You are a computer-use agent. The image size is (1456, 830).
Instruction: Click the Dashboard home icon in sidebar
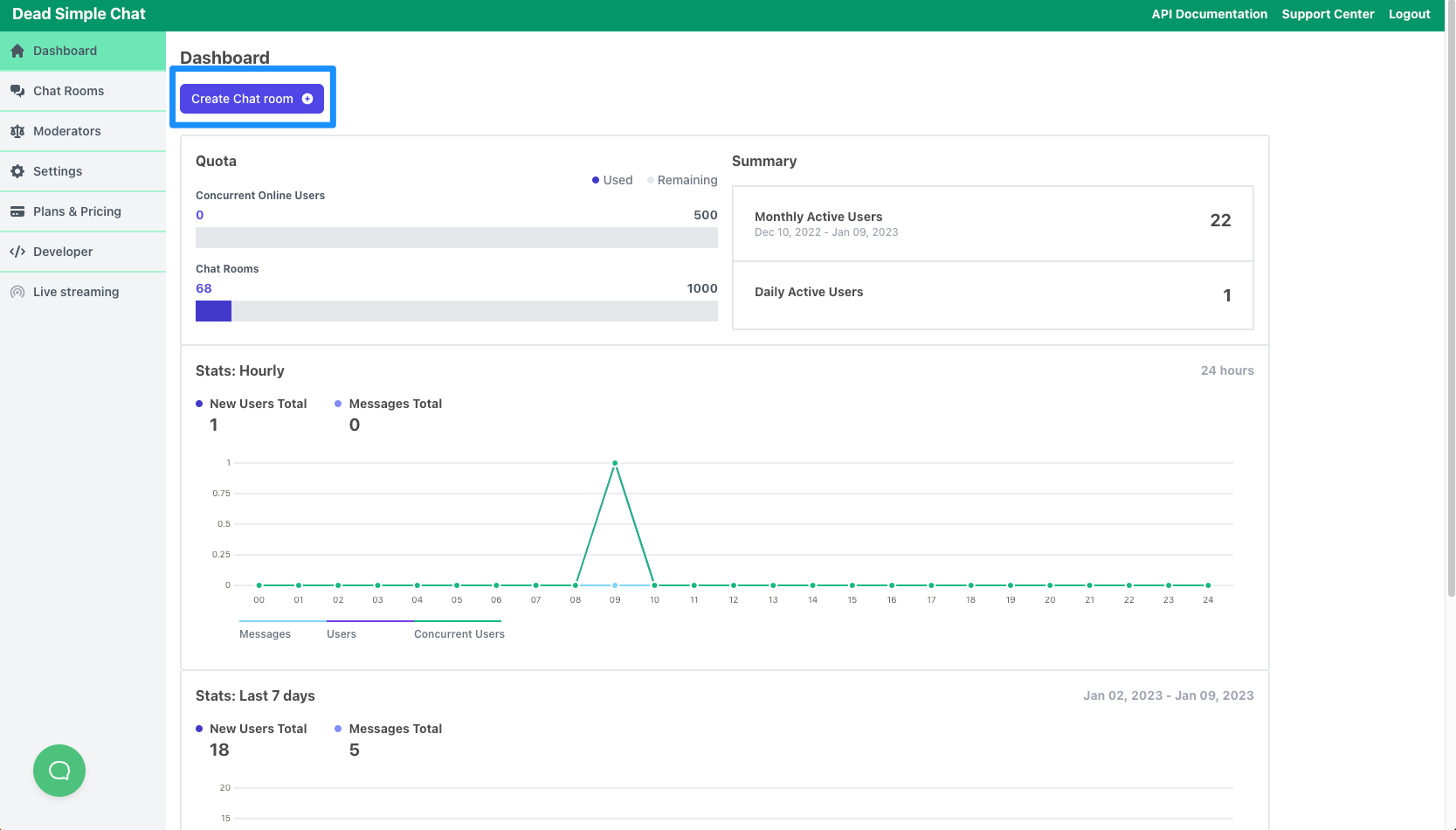coord(17,51)
